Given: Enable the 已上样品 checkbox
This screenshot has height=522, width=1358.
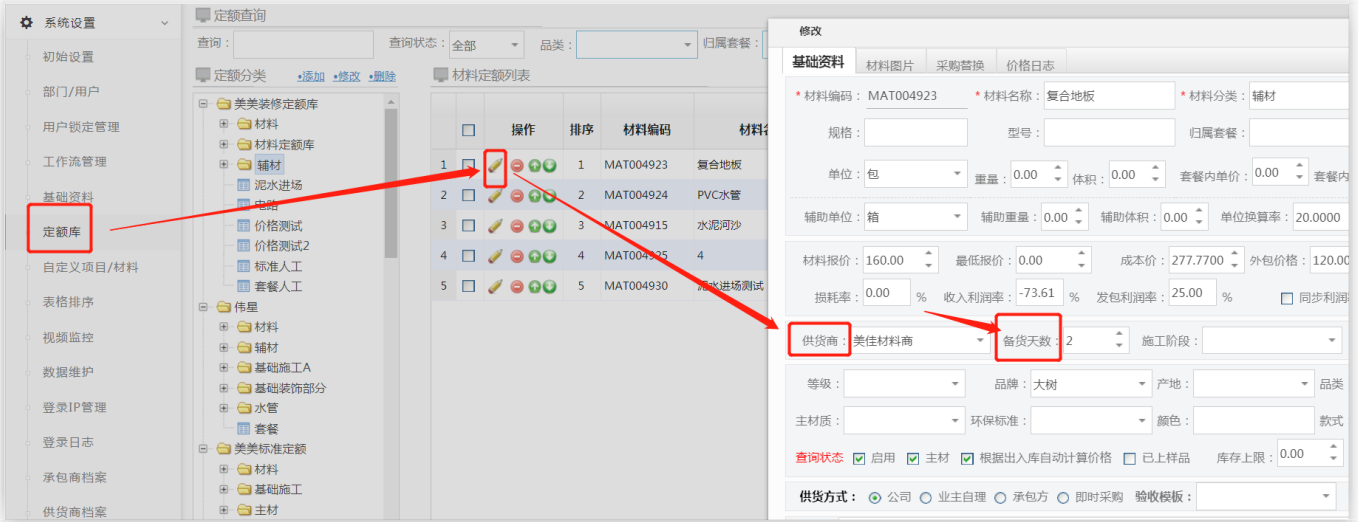Looking at the screenshot, I should pyautogui.click(x=1130, y=458).
